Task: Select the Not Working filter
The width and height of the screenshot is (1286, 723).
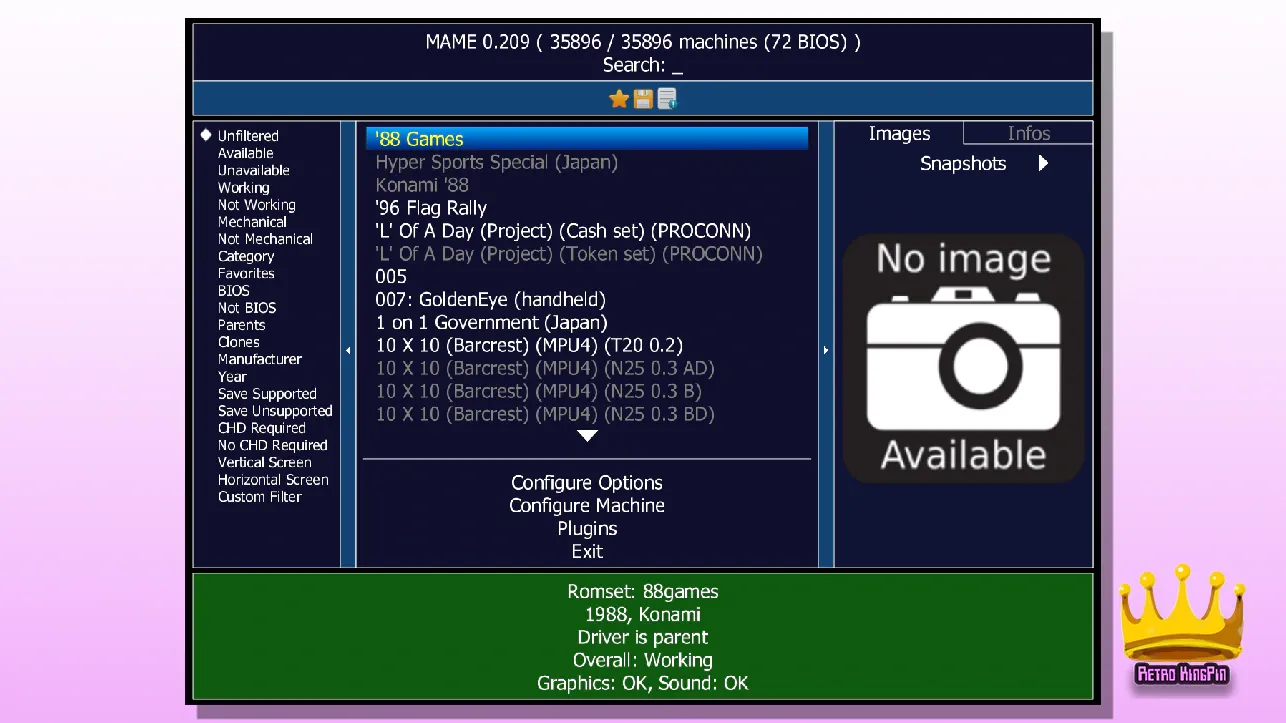Action: [x=256, y=205]
